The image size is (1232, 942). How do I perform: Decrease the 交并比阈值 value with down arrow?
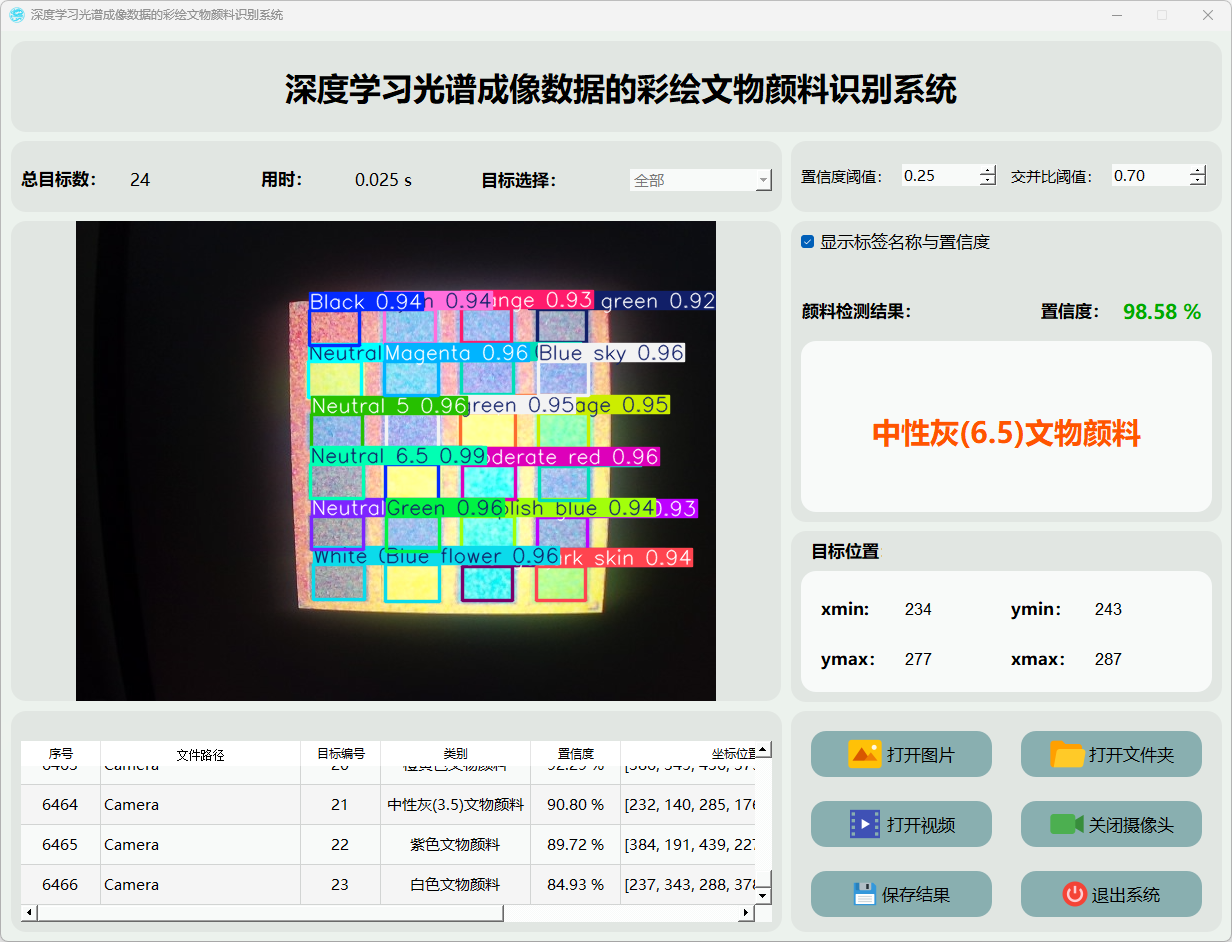click(1198, 181)
